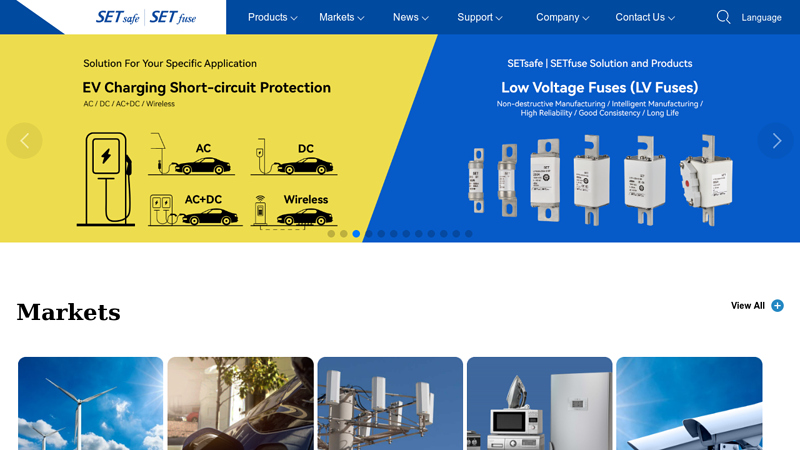Viewport: 800px width, 450px height.
Task: Select the active blue carousel indicator
Action: point(356,234)
